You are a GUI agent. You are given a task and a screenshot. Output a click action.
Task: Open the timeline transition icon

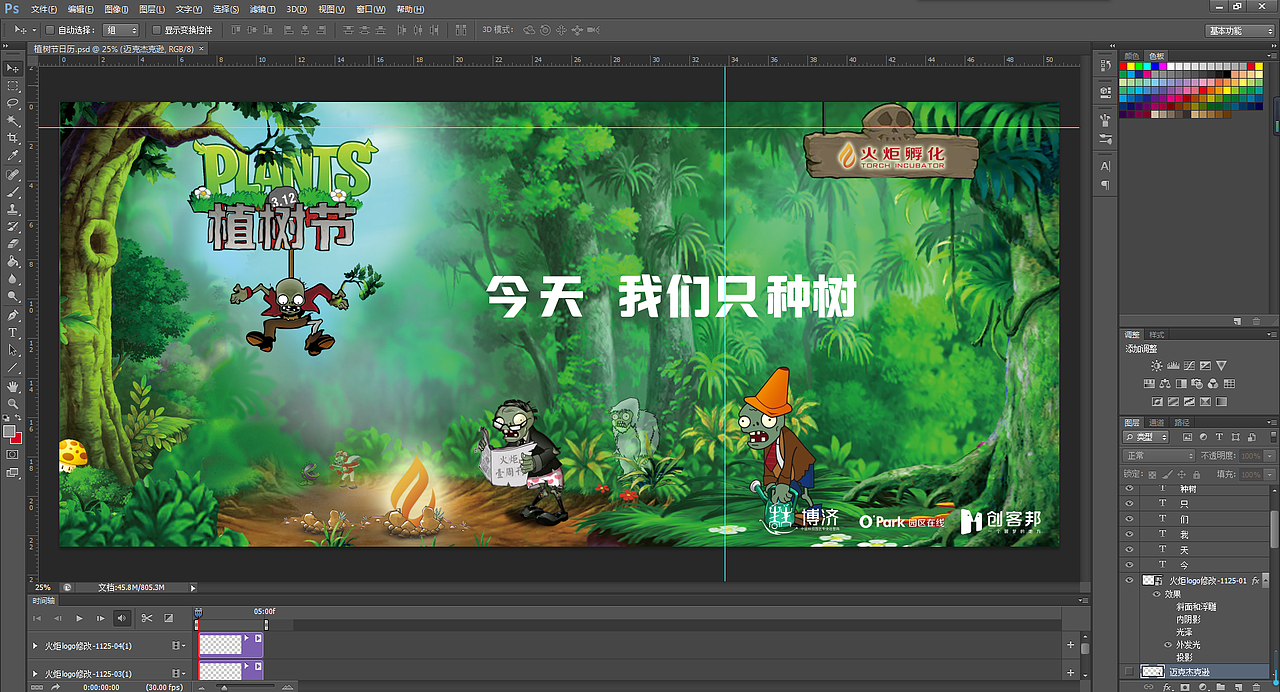pyautogui.click(x=168, y=618)
